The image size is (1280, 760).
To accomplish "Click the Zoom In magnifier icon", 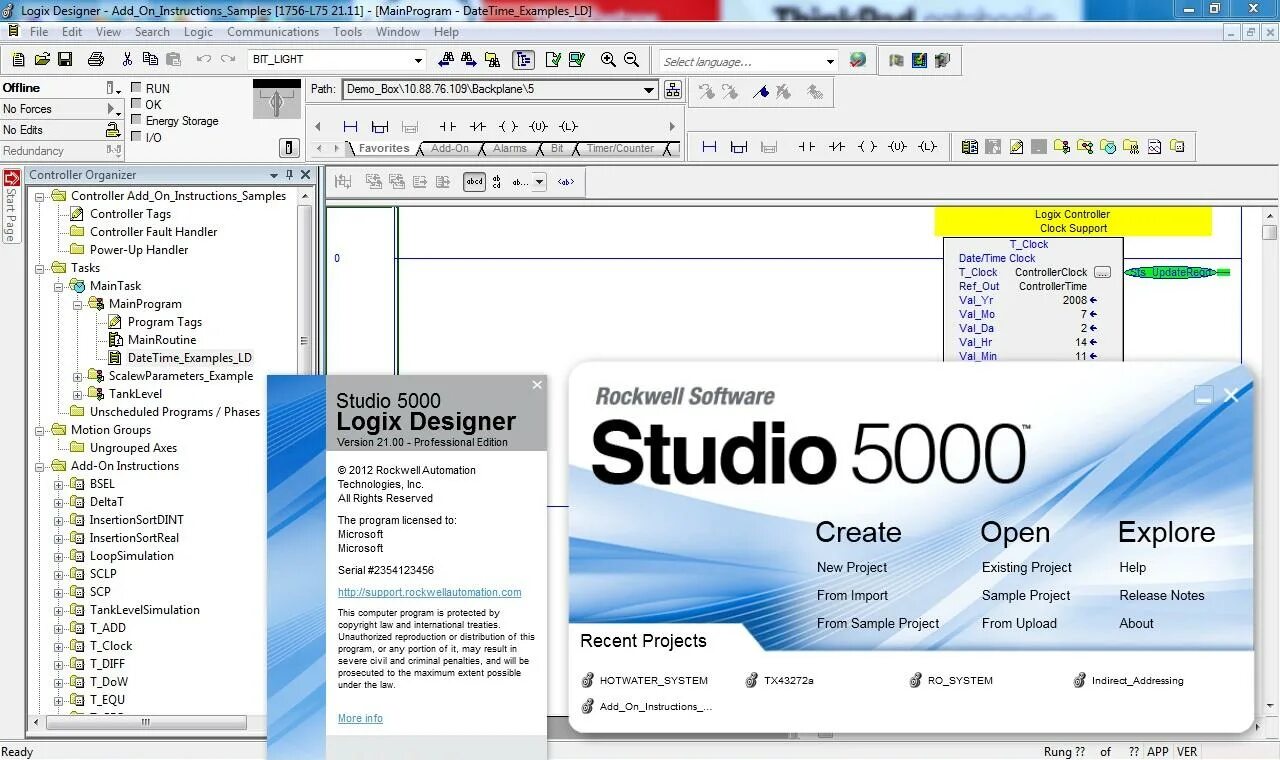I will [608, 60].
